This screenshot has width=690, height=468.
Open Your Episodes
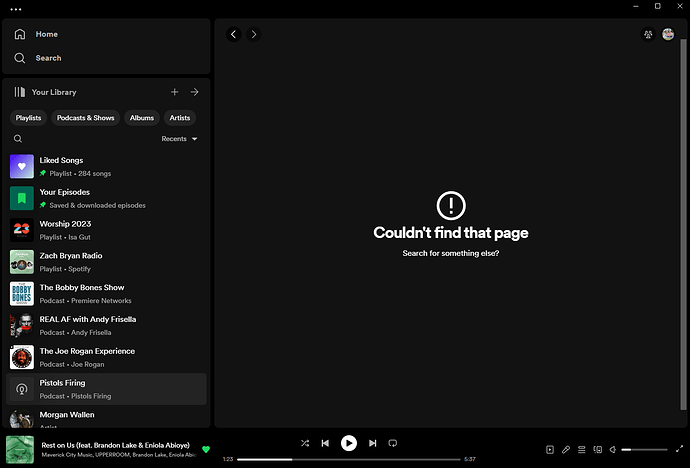[x=106, y=198]
